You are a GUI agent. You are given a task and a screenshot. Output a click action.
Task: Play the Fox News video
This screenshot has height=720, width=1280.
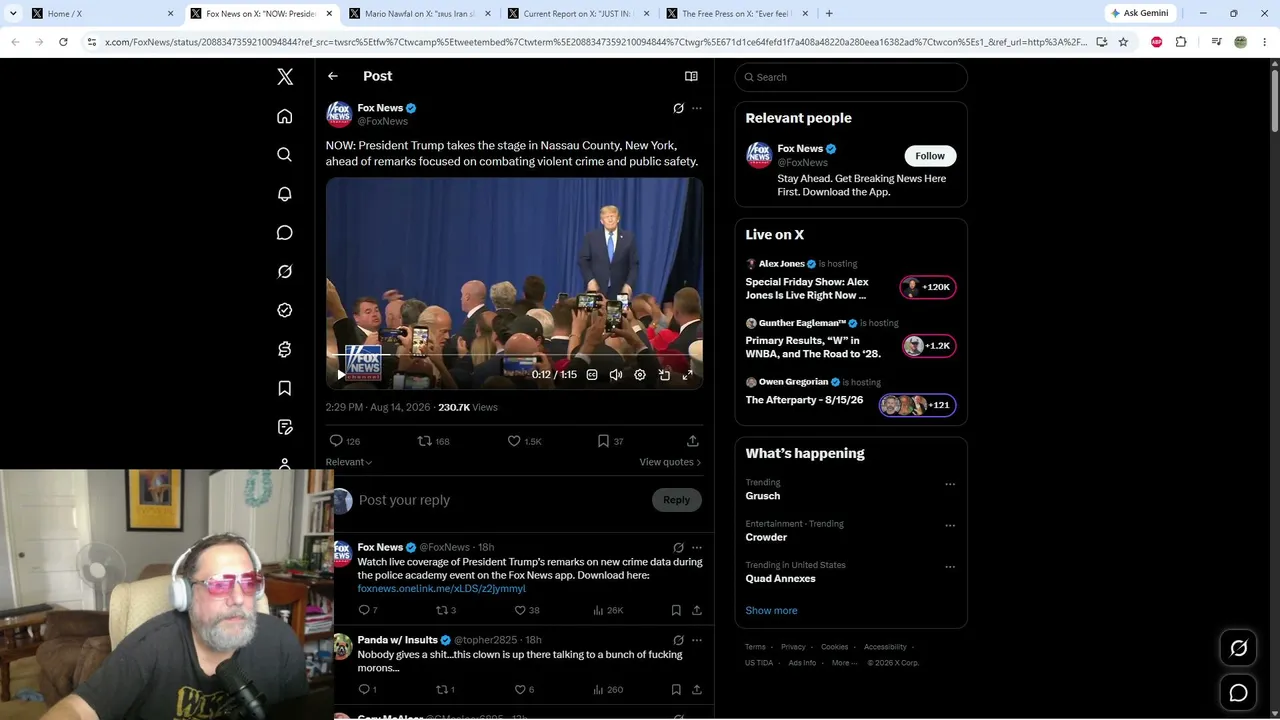pyautogui.click(x=341, y=375)
